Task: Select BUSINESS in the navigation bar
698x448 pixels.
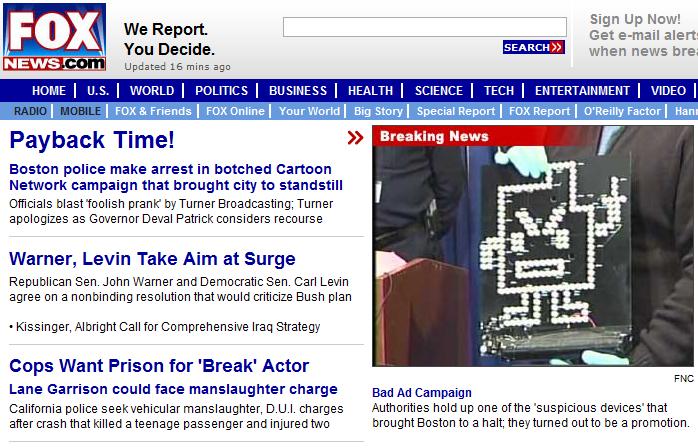Action: 298,91
